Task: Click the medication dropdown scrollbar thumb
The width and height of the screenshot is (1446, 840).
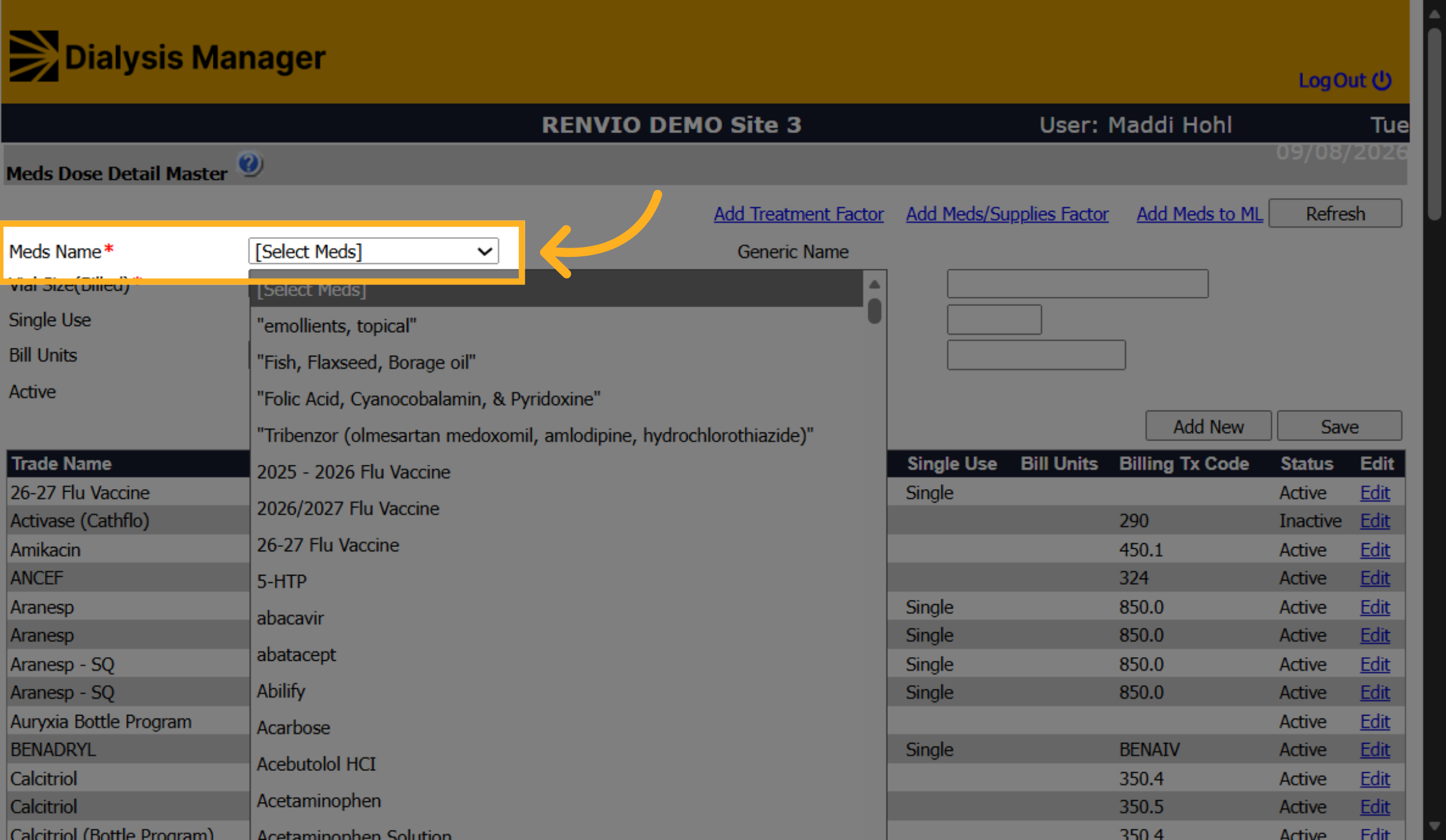Action: (874, 310)
